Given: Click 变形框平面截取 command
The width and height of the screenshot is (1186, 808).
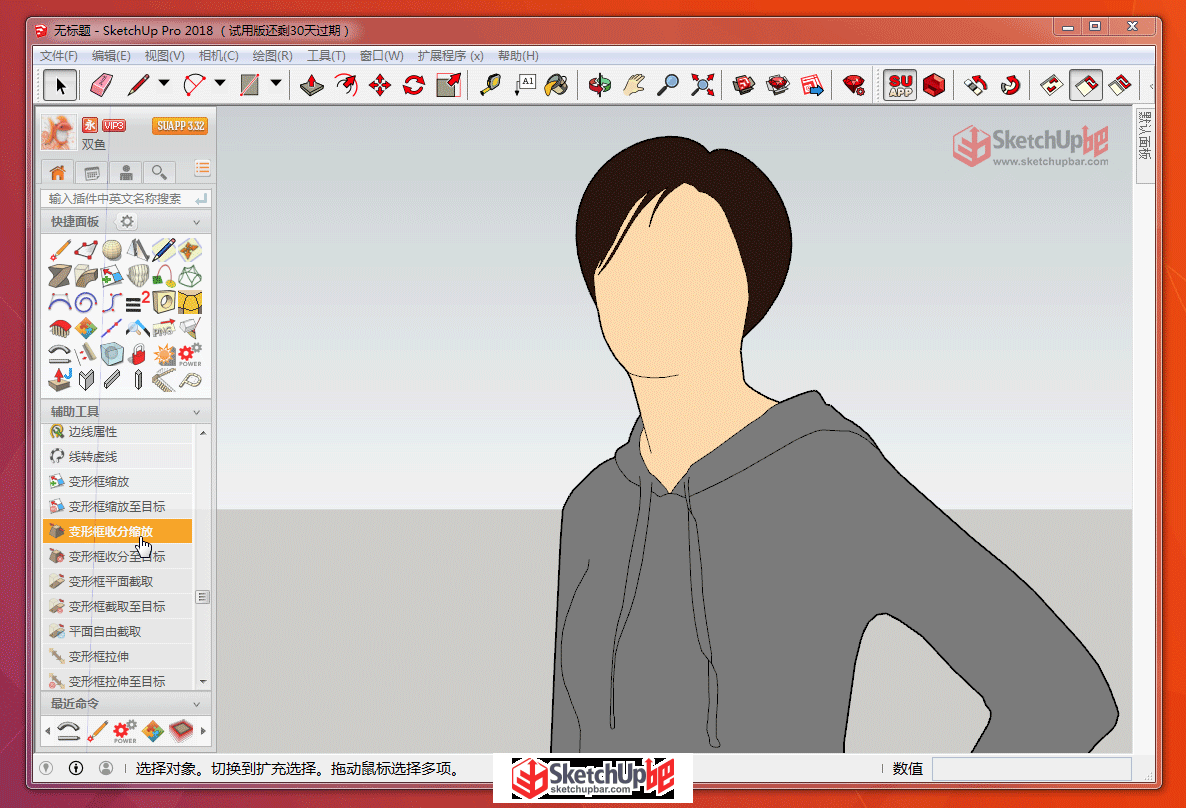Looking at the screenshot, I should (x=118, y=581).
